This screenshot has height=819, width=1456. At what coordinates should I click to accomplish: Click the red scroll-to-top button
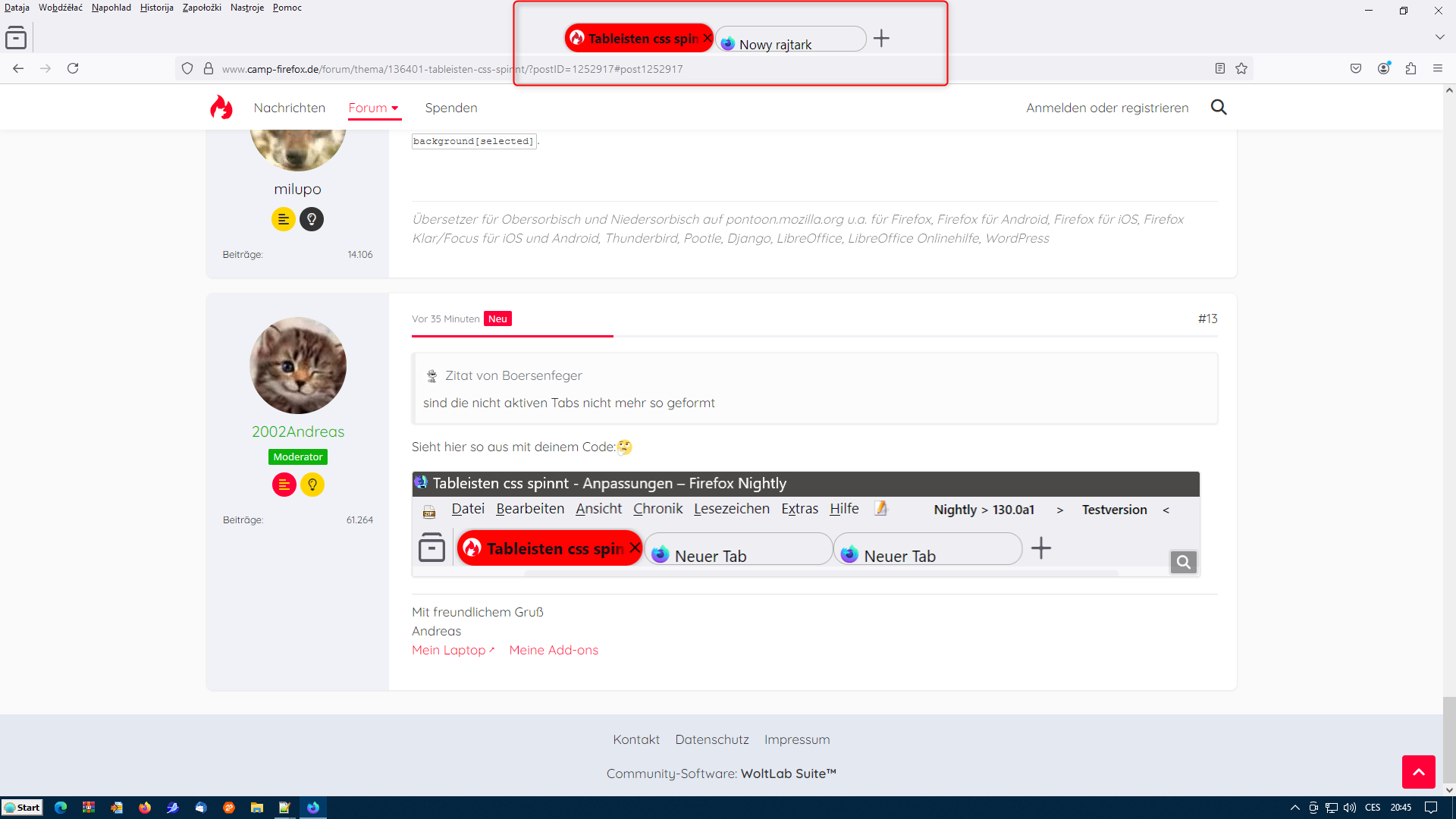point(1418,772)
